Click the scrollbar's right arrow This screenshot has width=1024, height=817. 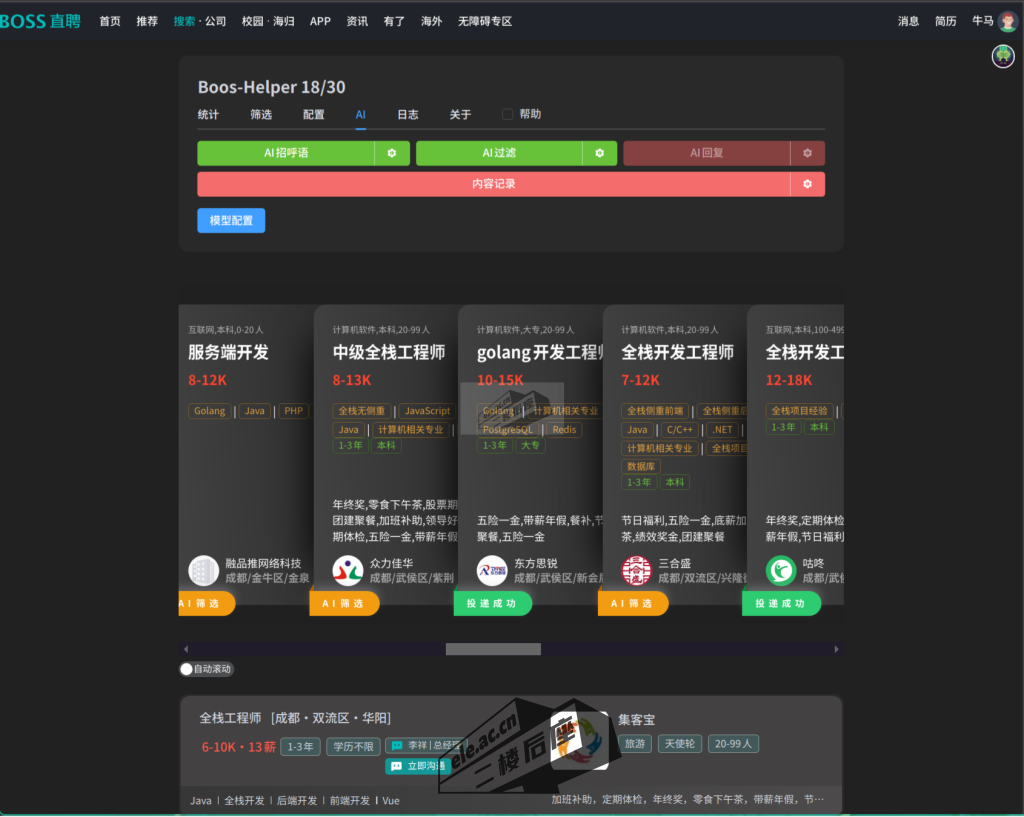(x=837, y=649)
